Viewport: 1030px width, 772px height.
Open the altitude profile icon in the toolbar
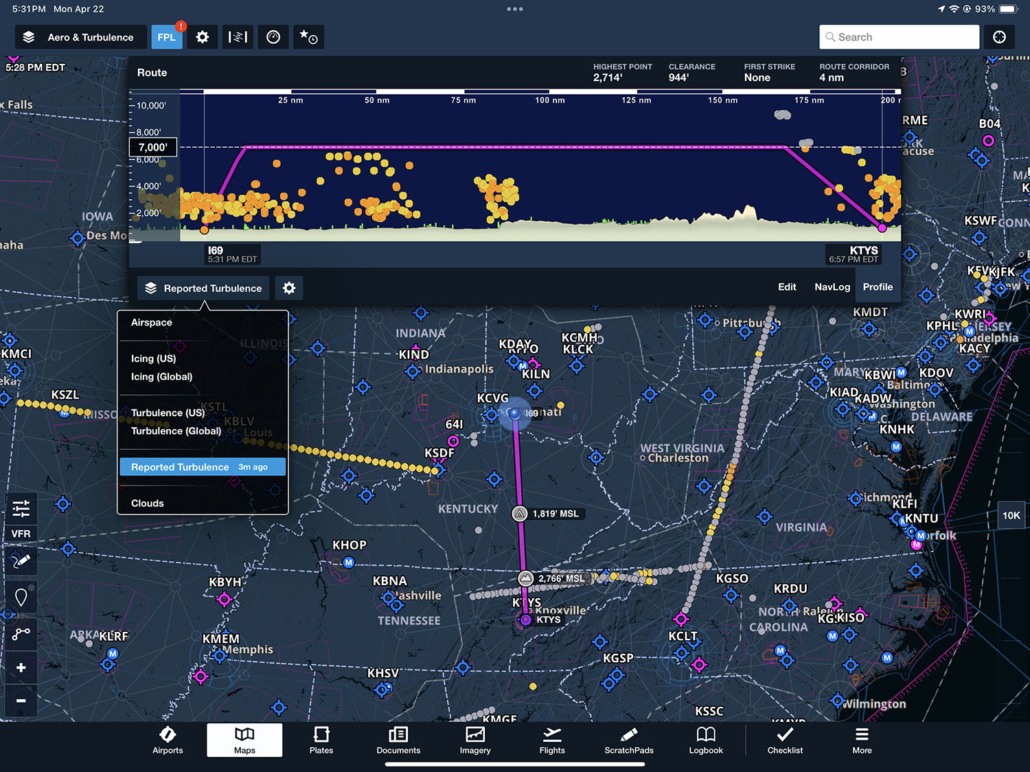[x=238, y=36]
